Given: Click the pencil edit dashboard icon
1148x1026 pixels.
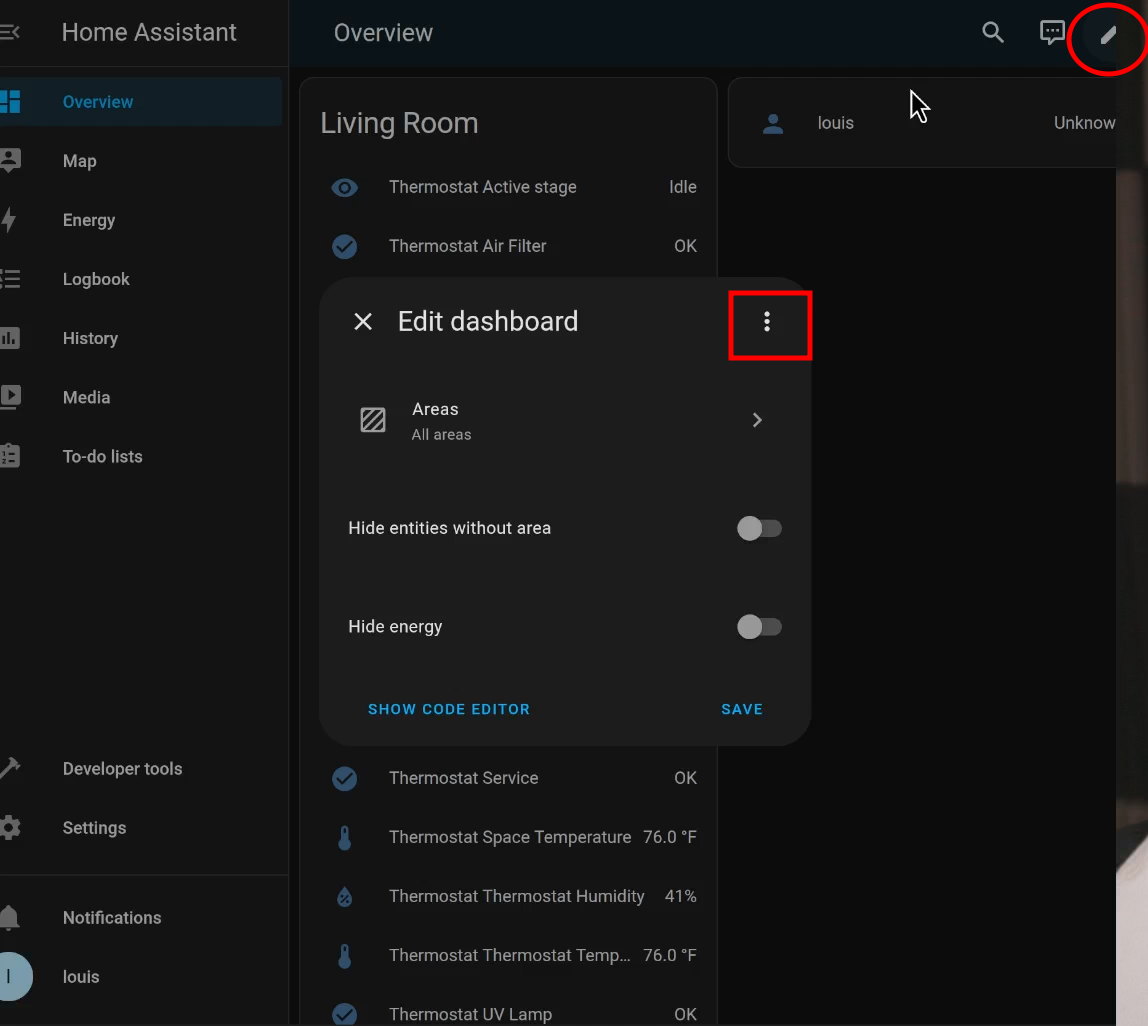Looking at the screenshot, I should 1108,34.
